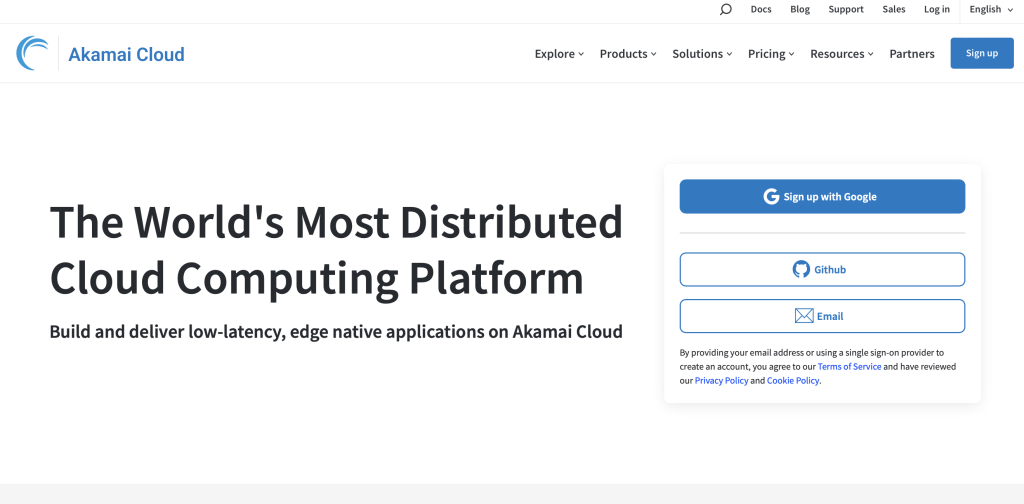
Task: Click the Google logo in the Sign up with Google button
Action: (x=771, y=197)
